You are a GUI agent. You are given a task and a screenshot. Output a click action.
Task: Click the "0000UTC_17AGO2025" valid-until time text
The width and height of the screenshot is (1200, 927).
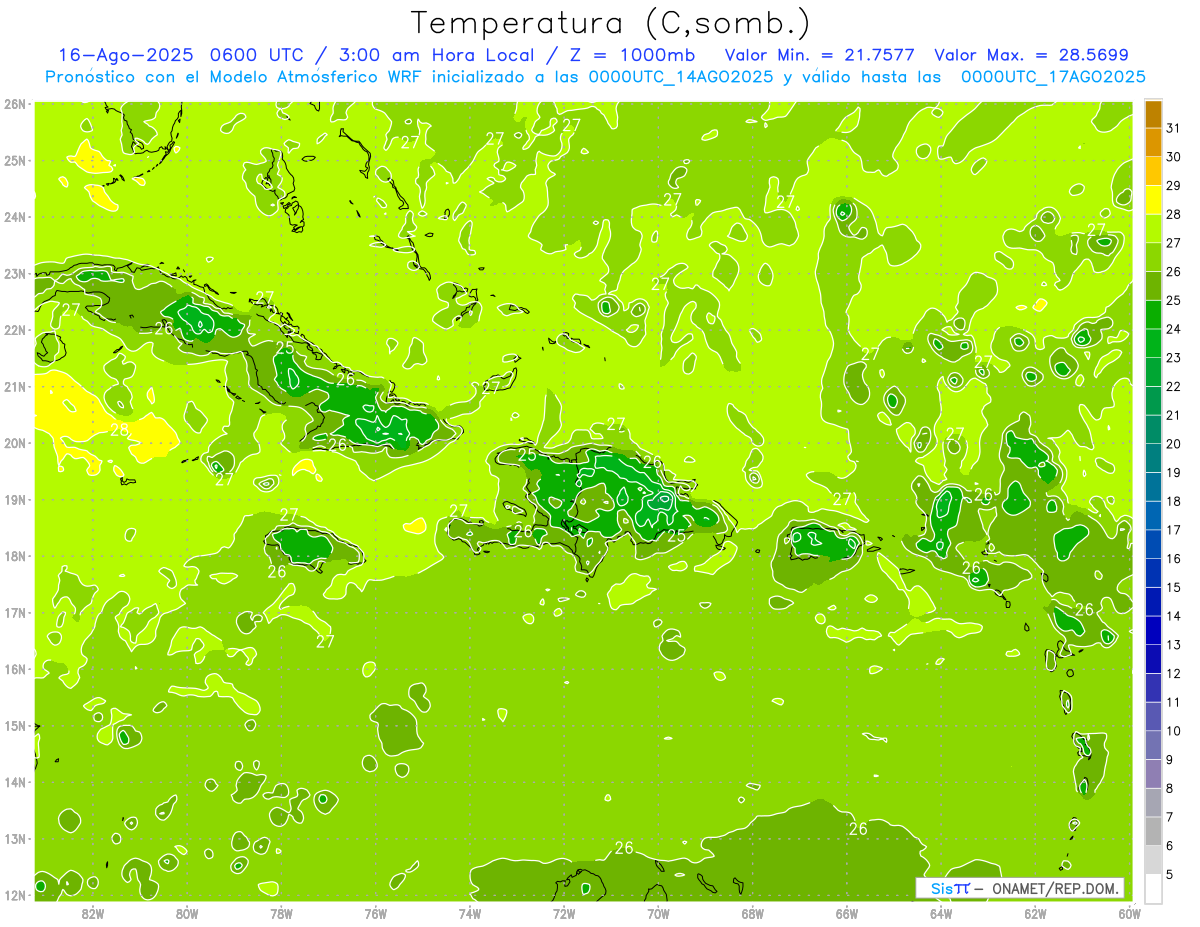click(1053, 77)
